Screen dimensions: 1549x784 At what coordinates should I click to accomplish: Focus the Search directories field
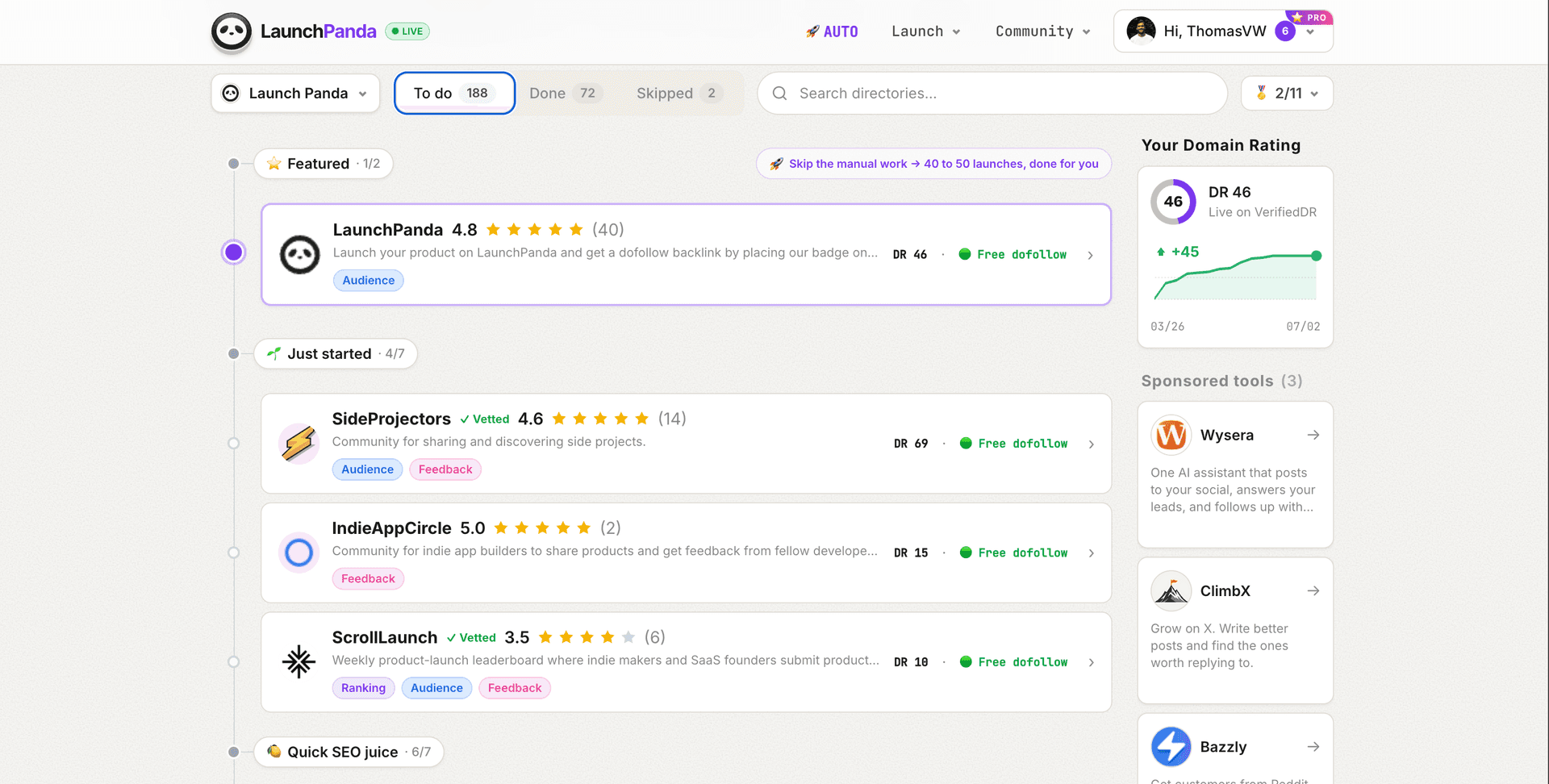(992, 94)
